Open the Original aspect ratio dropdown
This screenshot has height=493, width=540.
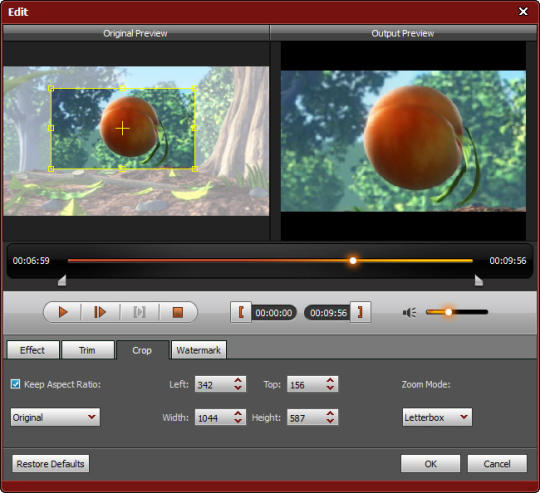tap(55, 417)
